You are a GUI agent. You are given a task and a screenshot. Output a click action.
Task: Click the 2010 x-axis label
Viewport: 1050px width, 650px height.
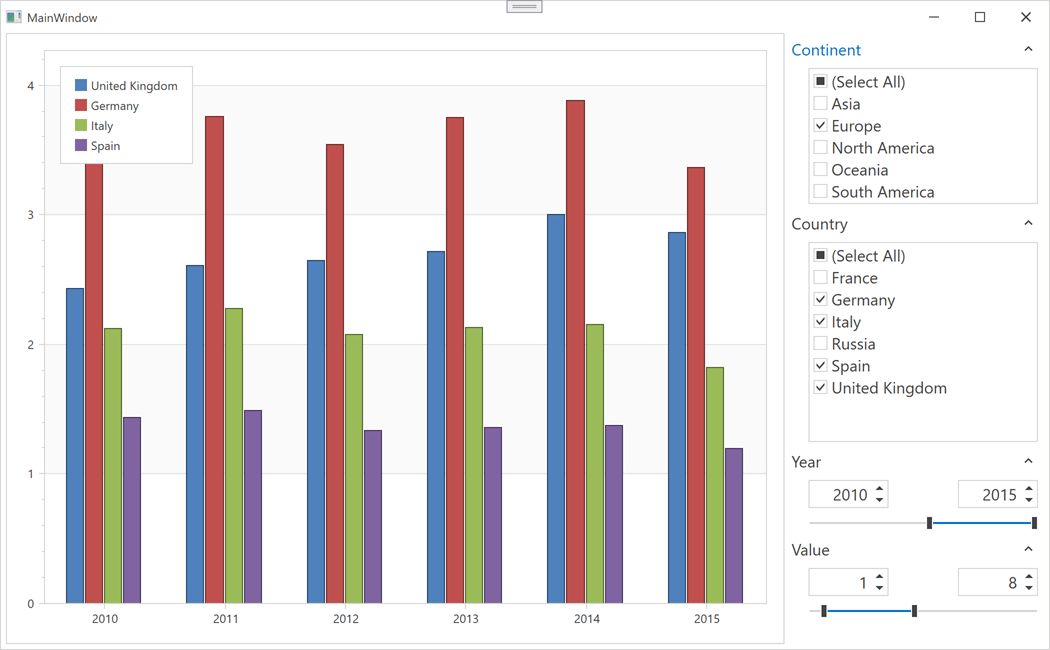coord(105,619)
